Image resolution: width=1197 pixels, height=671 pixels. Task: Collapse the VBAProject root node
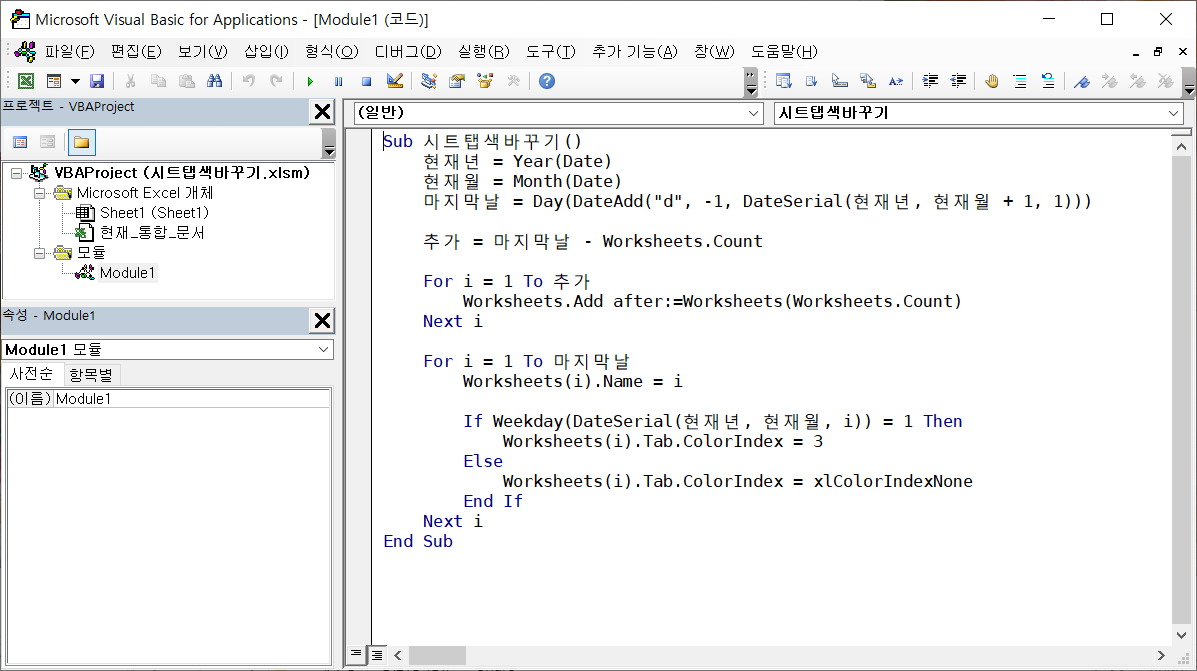click(x=16, y=173)
